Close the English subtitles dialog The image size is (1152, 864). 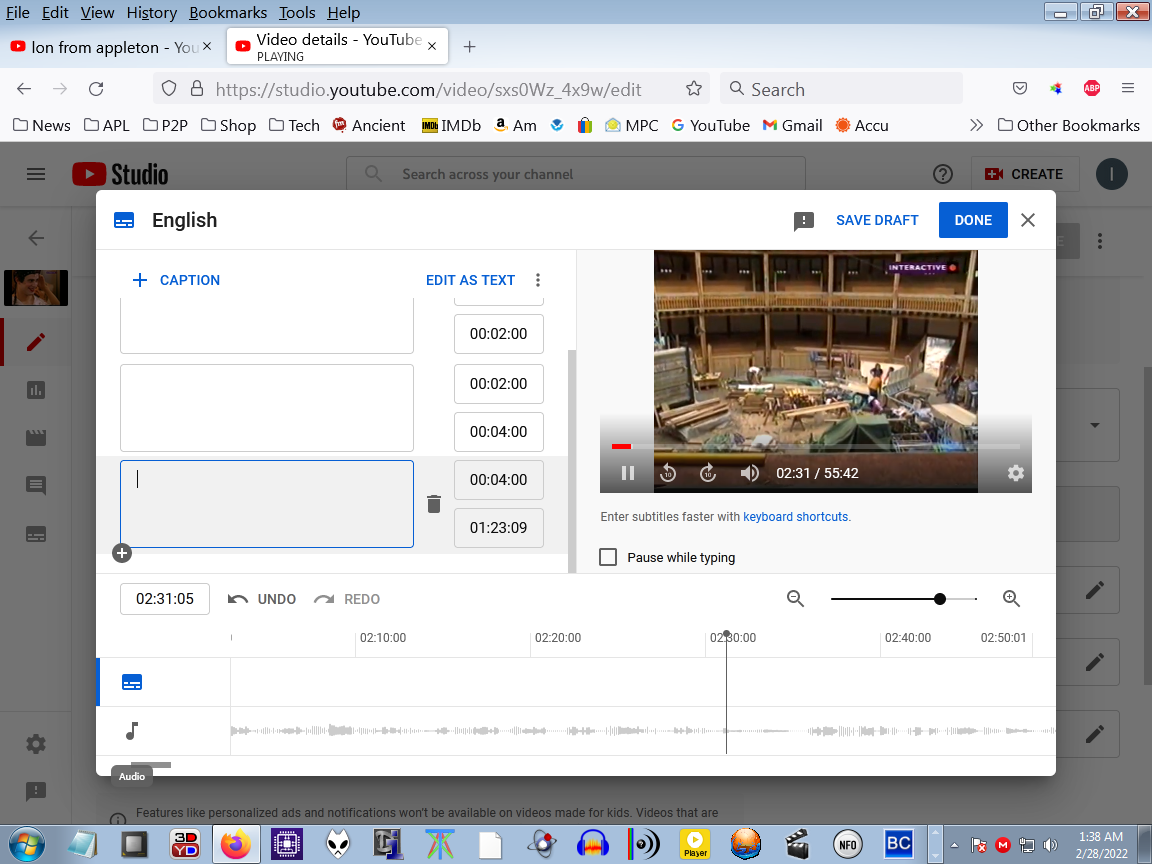pos(1028,220)
